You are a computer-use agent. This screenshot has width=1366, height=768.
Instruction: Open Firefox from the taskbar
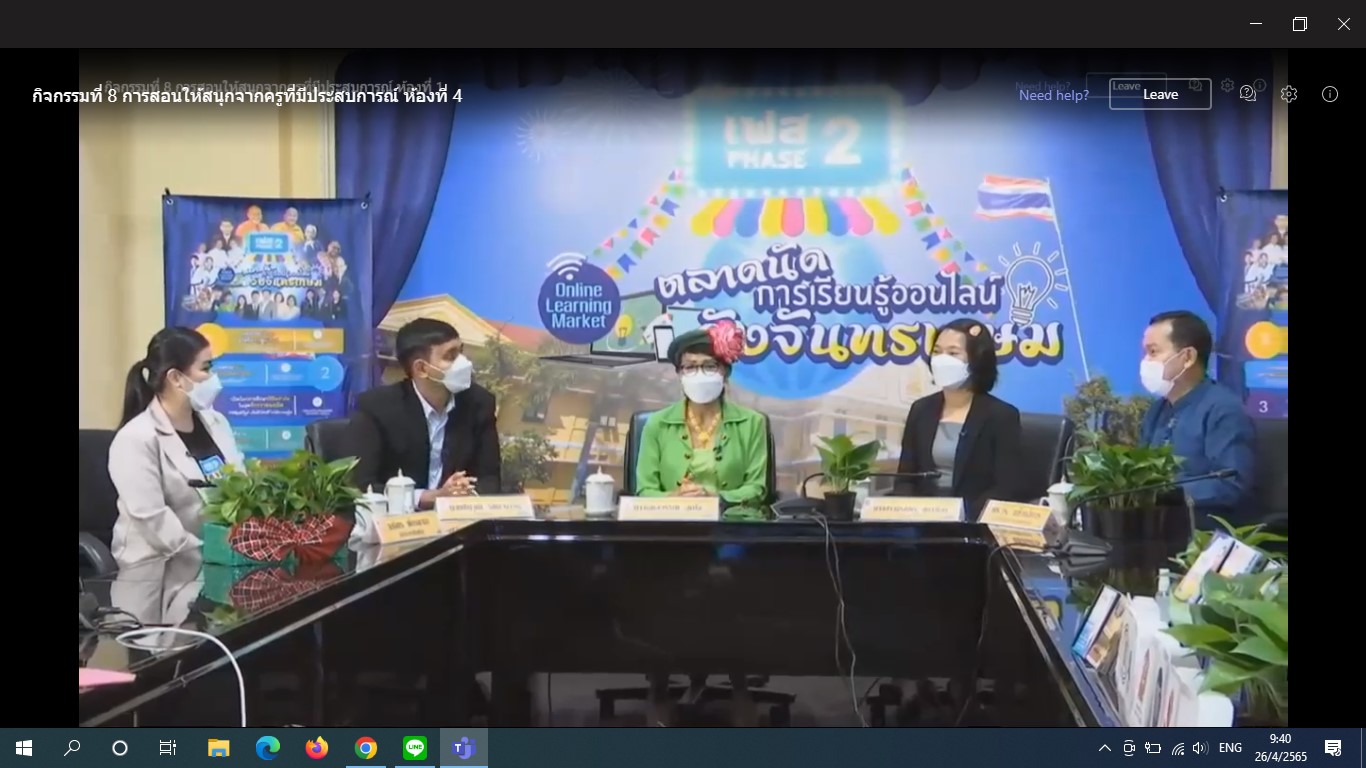pyautogui.click(x=317, y=748)
